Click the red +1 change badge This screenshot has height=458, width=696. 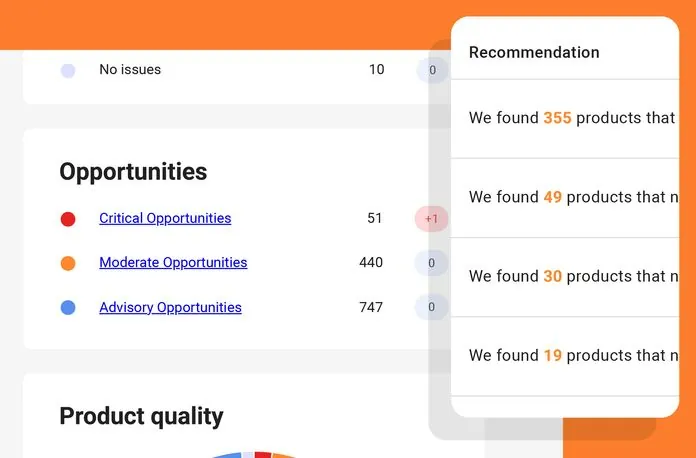(x=431, y=219)
